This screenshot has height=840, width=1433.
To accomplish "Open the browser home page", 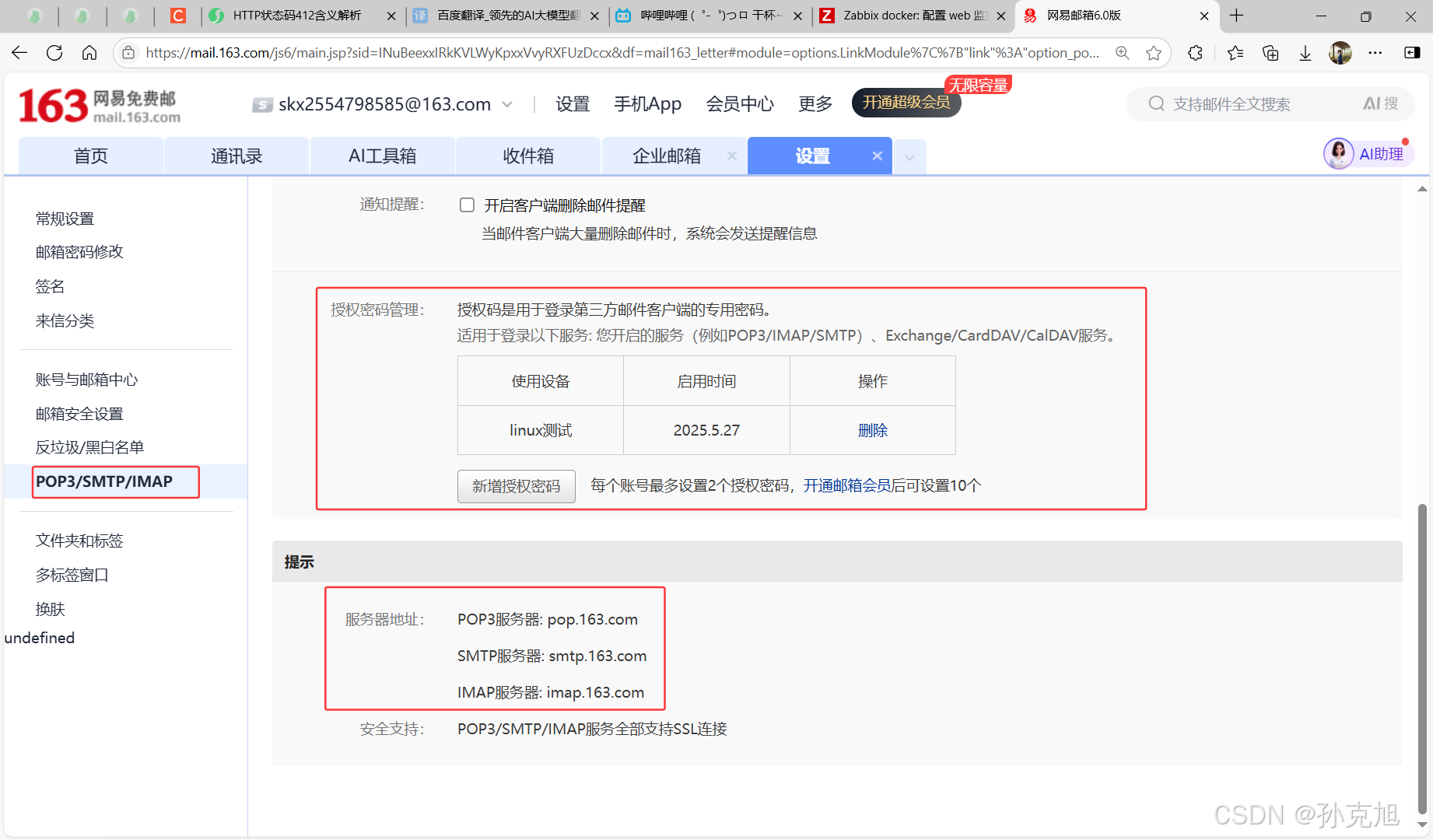I will click(x=89, y=53).
